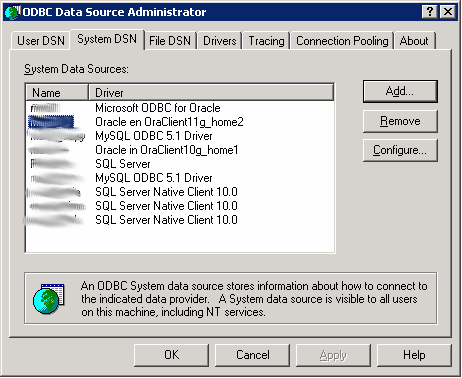Screen dimensions: 462x378
Task: Select the plain SQL Server driver row
Action: click(180, 164)
